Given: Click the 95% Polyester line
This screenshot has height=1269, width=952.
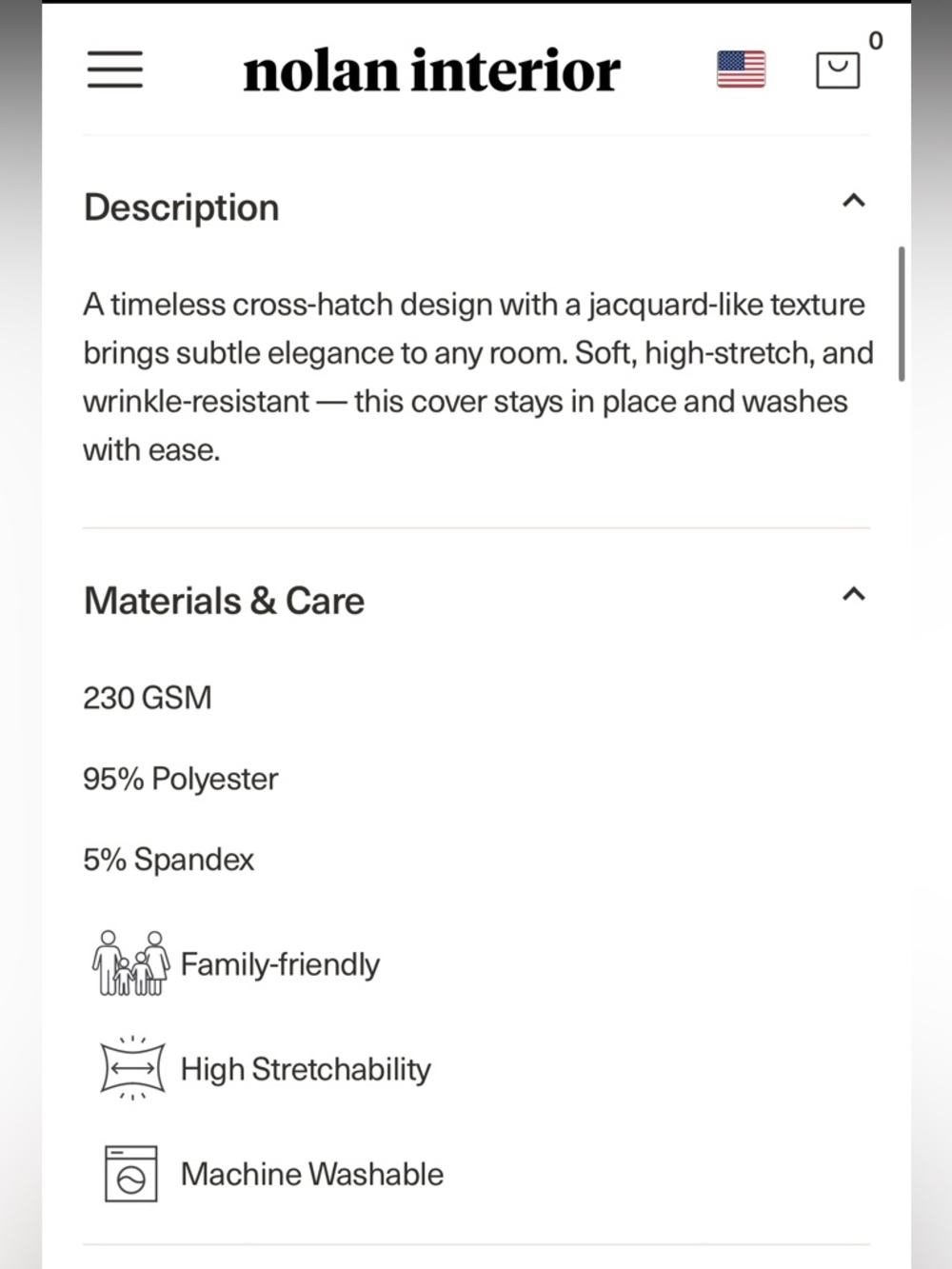Looking at the screenshot, I should pos(180,779).
